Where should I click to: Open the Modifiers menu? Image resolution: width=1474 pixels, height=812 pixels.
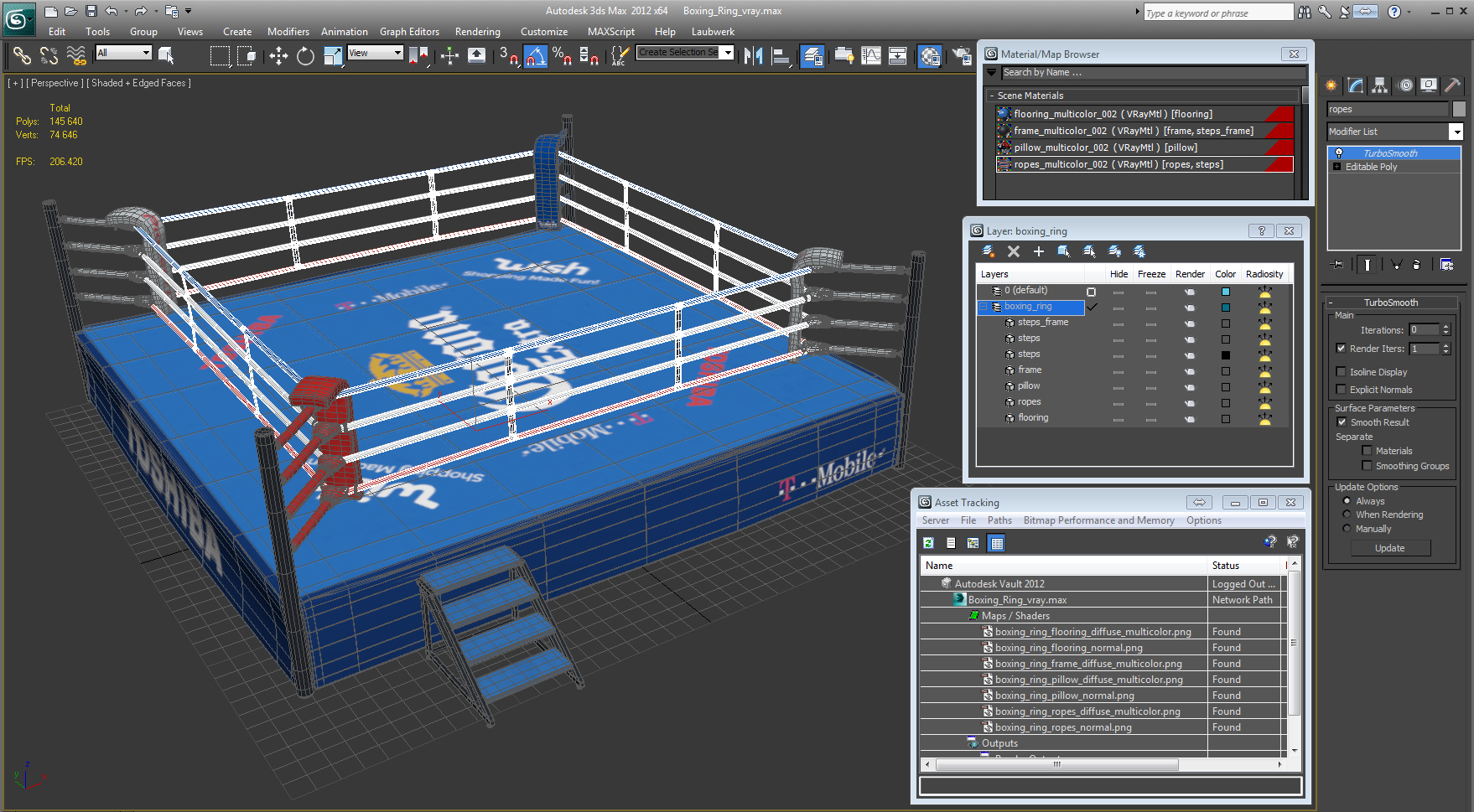coord(288,32)
